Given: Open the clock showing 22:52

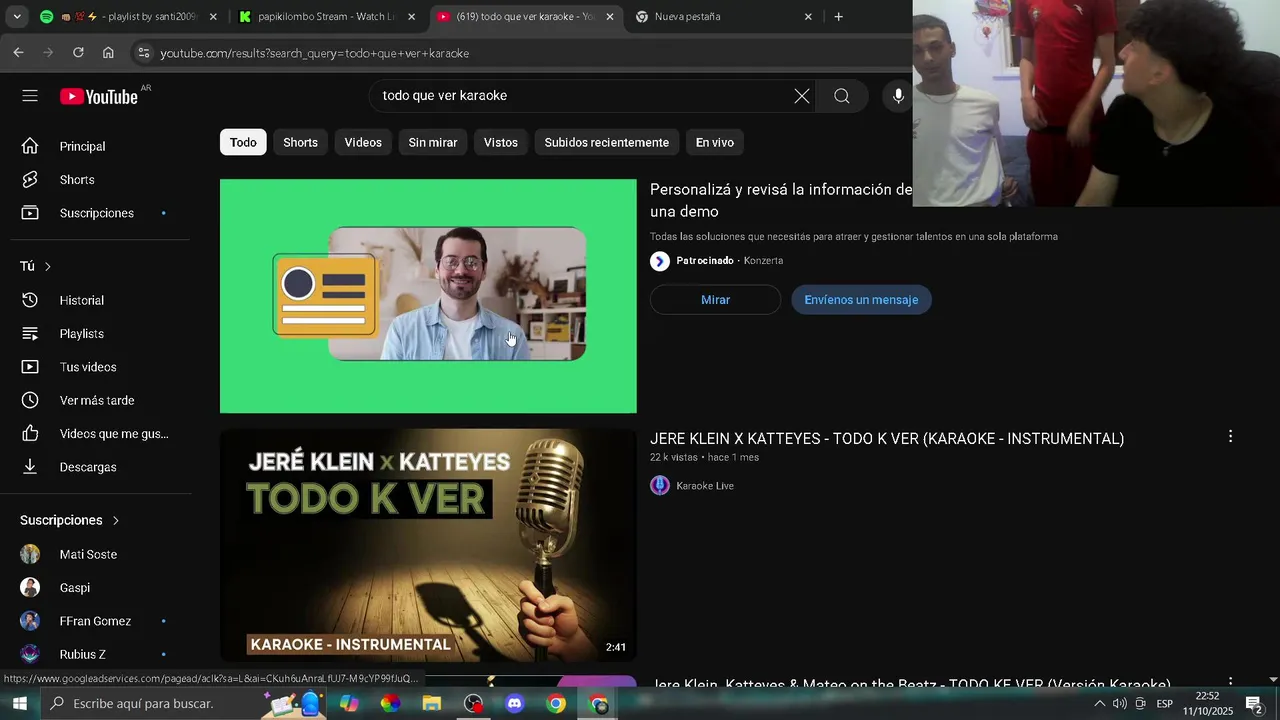Looking at the screenshot, I should coord(1207,704).
